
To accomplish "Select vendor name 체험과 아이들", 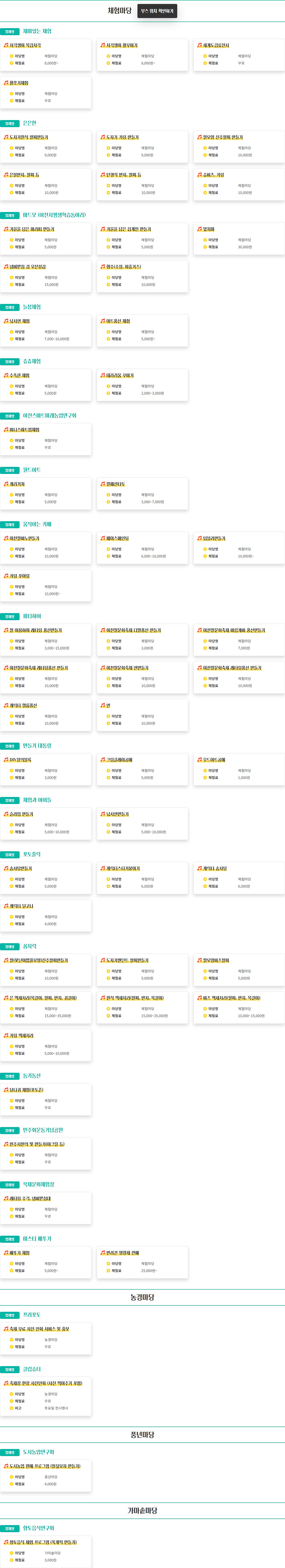I will (x=37, y=800).
